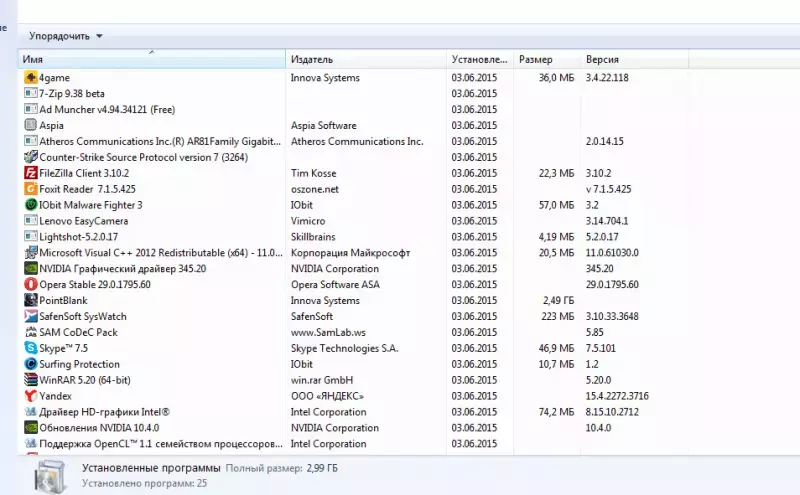Select the Aspia application icon
Image resolution: width=800 pixels, height=495 pixels.
tap(31, 125)
